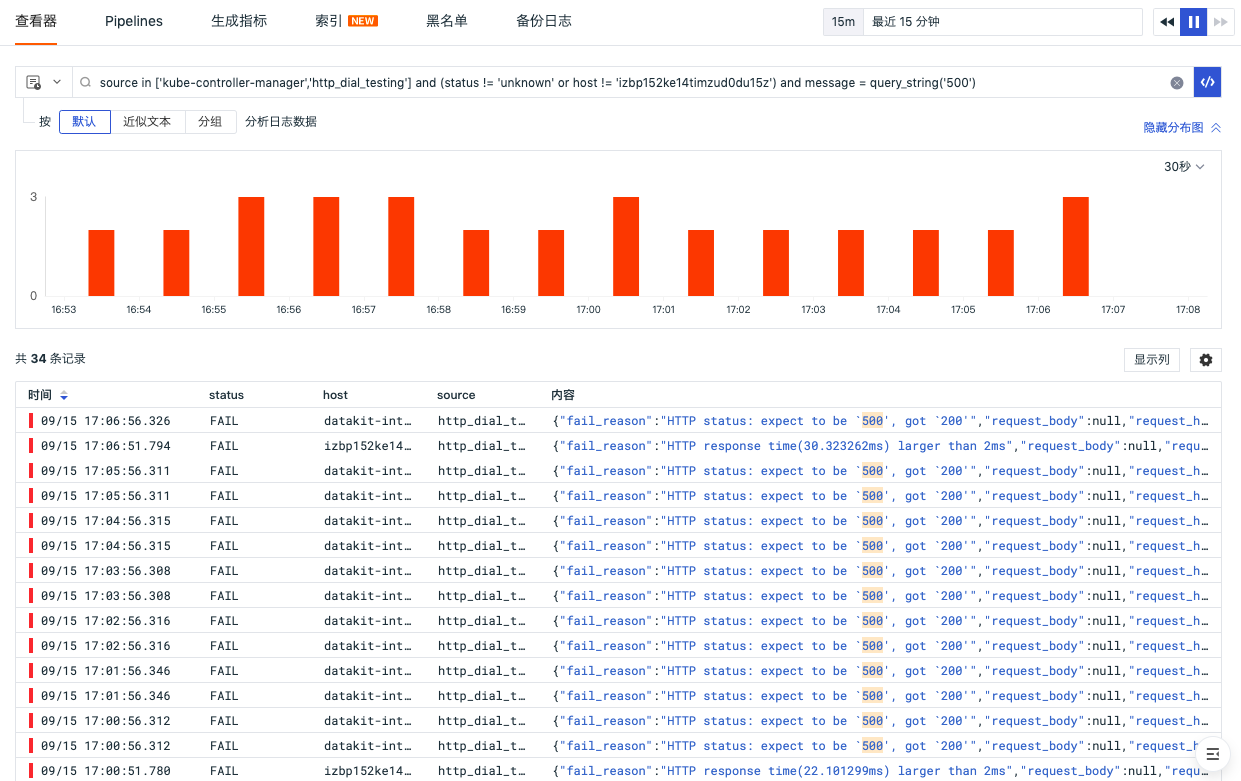Click the chart bar at 16:55
The height and width of the screenshot is (781, 1241).
[x=251, y=246]
